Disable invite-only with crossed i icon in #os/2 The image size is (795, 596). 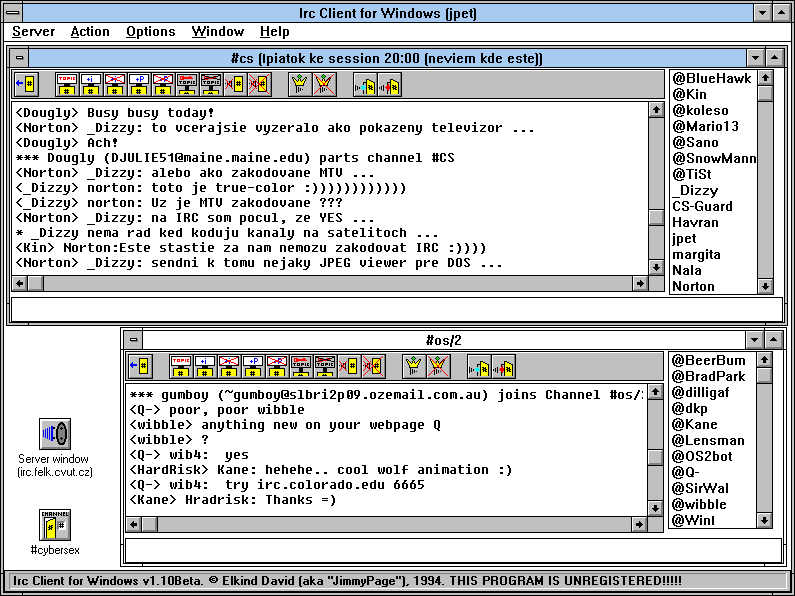coord(228,366)
